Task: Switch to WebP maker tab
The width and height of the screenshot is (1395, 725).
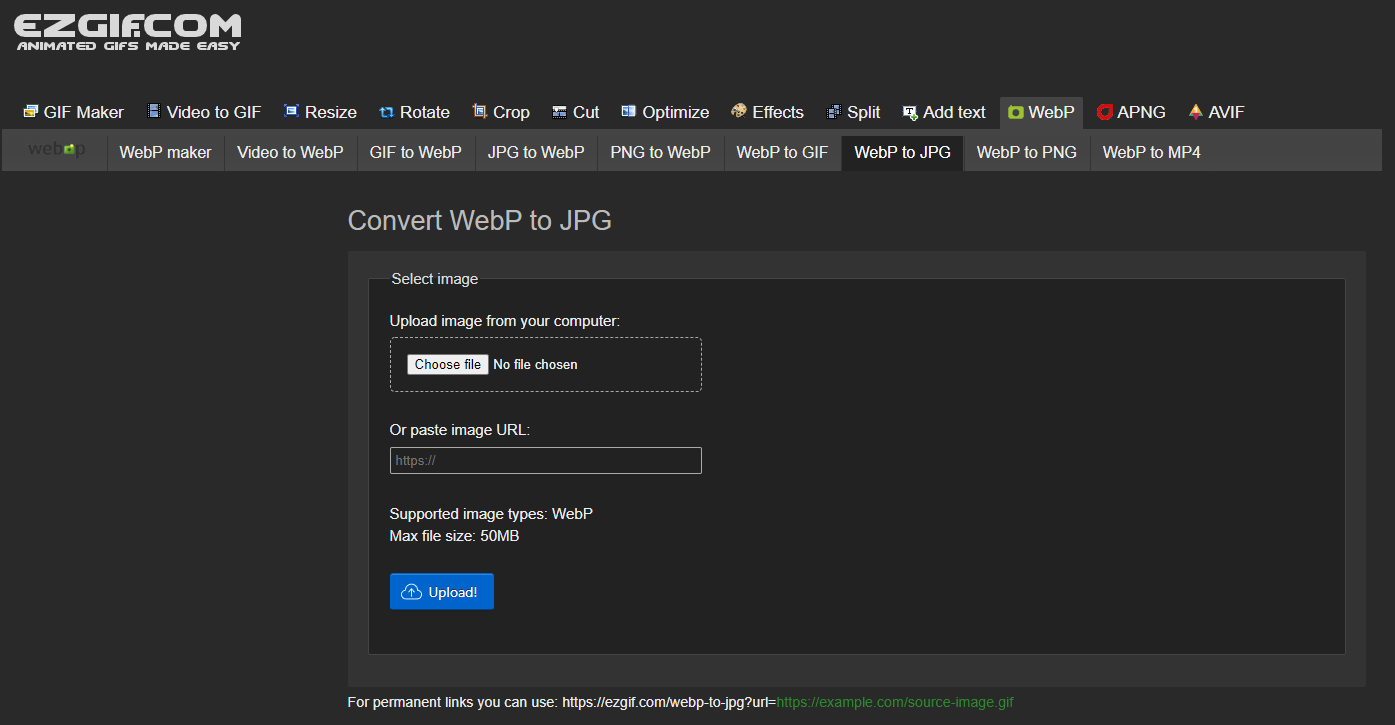Action: pyautogui.click(x=166, y=152)
